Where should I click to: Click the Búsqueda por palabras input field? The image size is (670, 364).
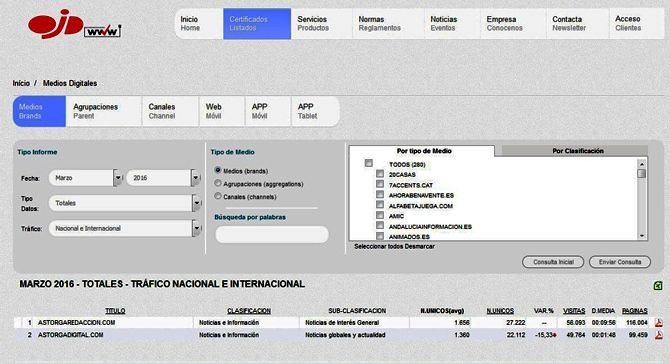(x=272, y=235)
